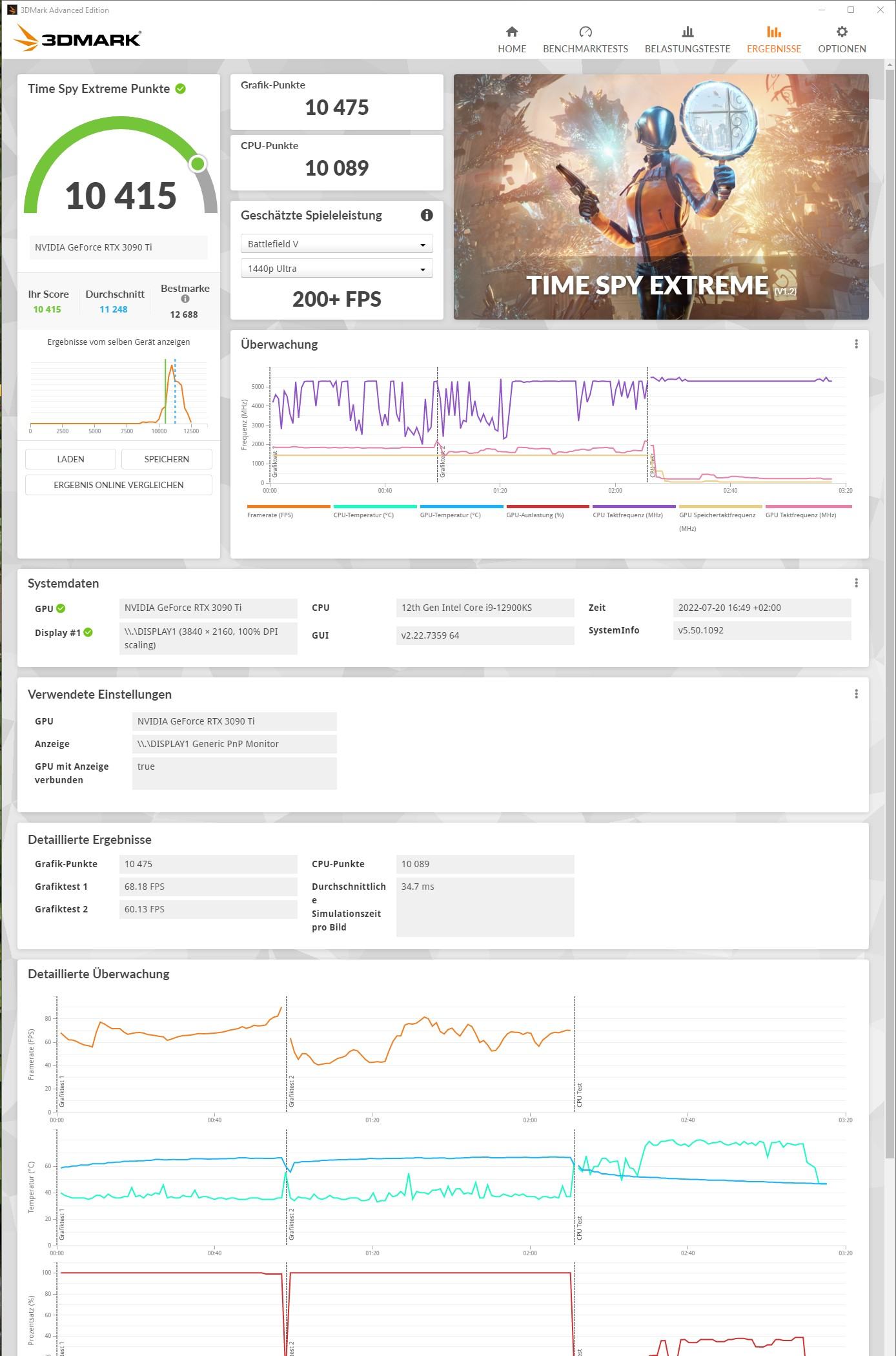Screen dimensions: 896x1356
Task: Click the score distribution mini chart
Action: pos(119,395)
